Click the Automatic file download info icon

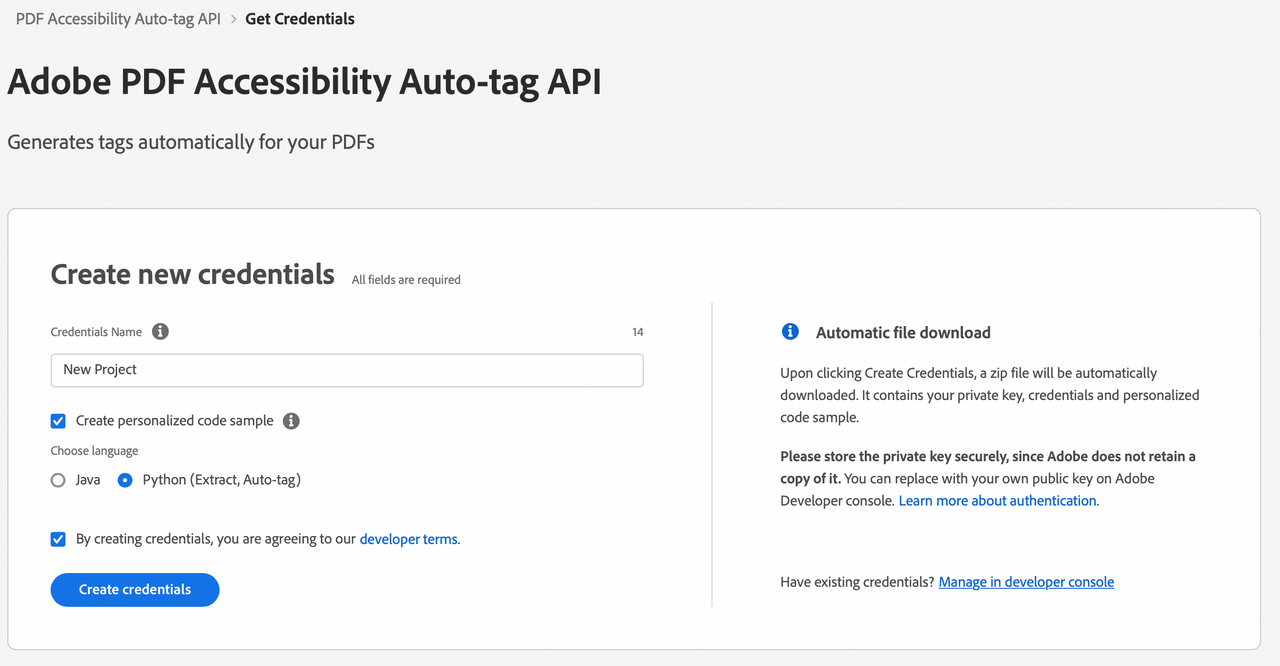[x=790, y=332]
